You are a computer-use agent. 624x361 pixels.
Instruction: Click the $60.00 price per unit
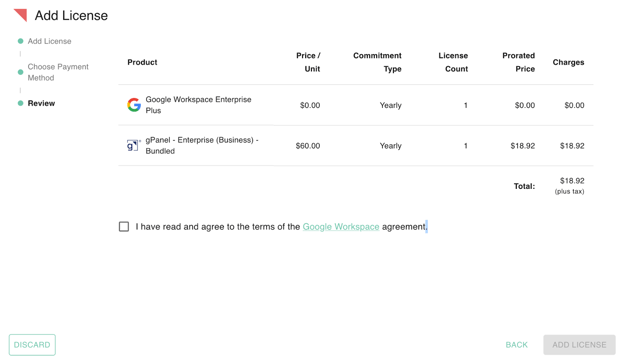point(308,146)
